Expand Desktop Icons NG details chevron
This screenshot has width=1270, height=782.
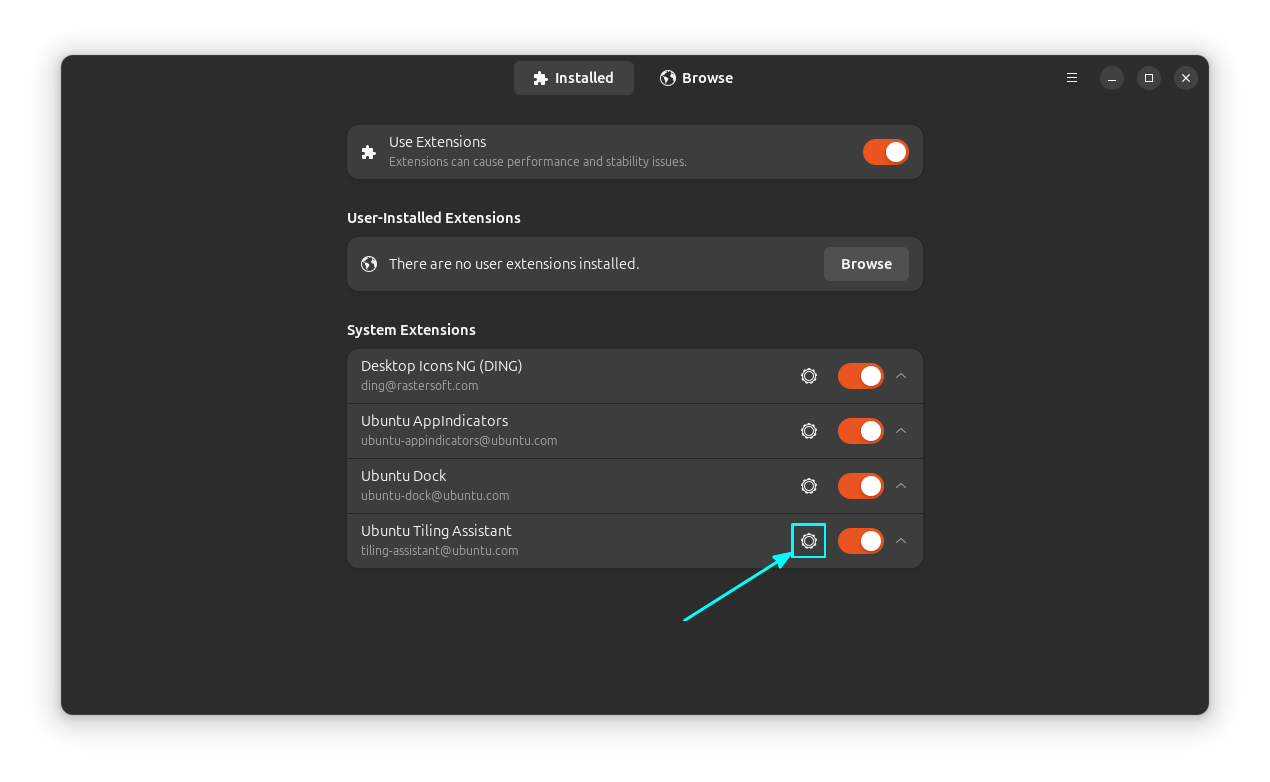coord(901,376)
